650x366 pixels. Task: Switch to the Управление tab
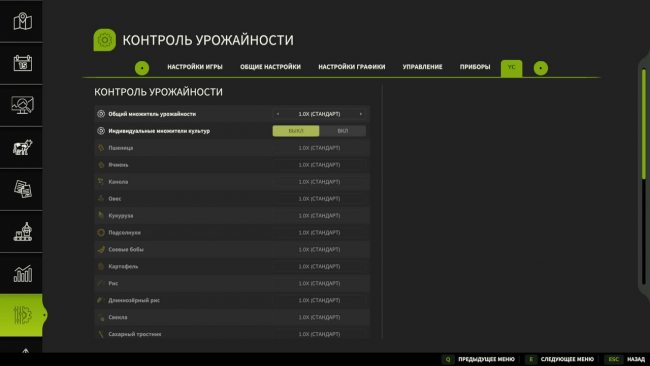tap(422, 67)
